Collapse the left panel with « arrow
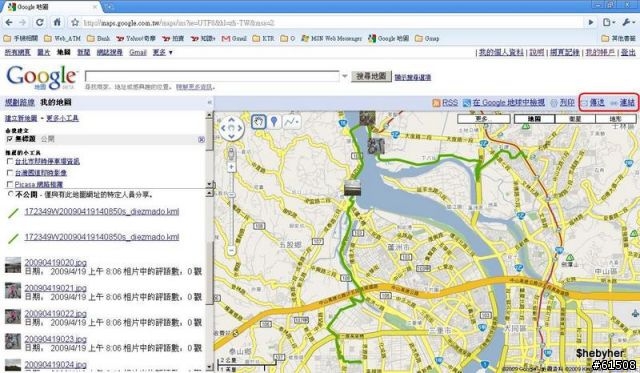 (x=209, y=102)
